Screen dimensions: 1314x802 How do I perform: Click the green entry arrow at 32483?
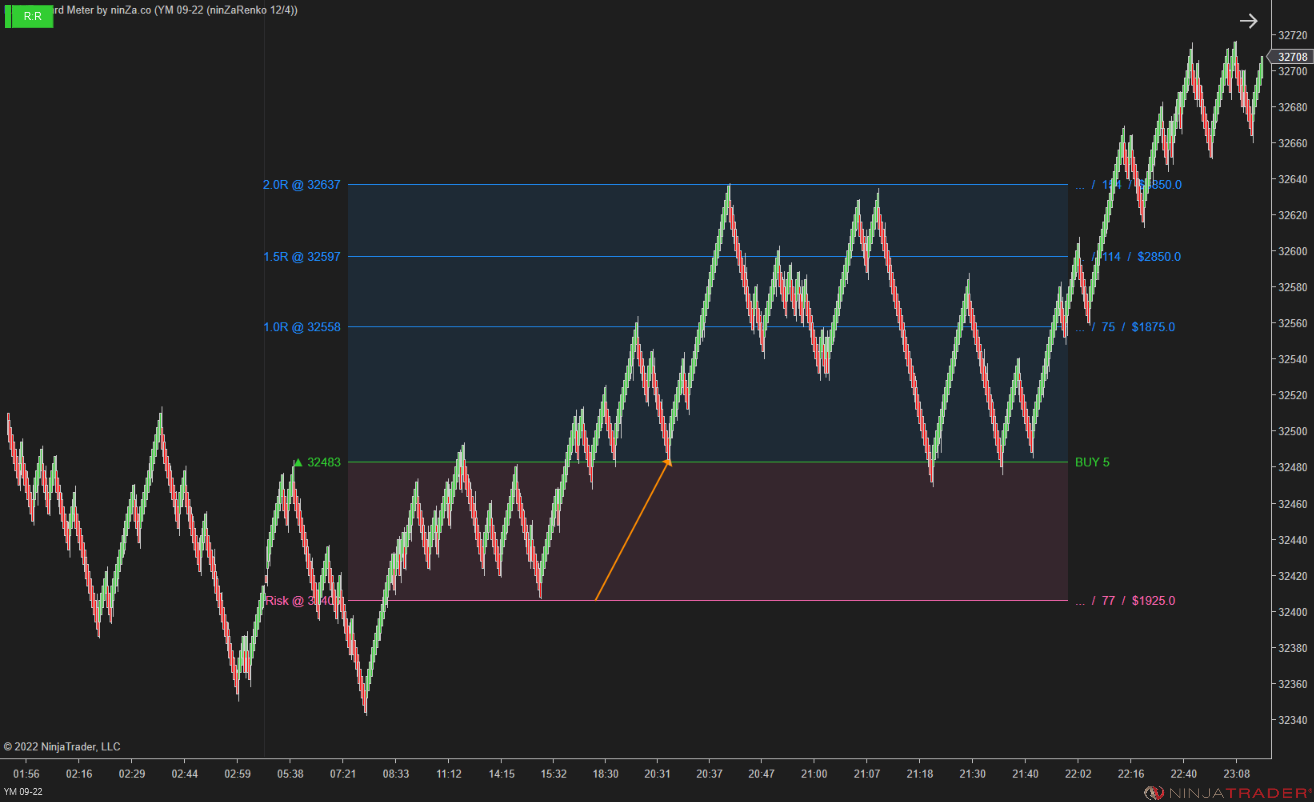[296, 462]
